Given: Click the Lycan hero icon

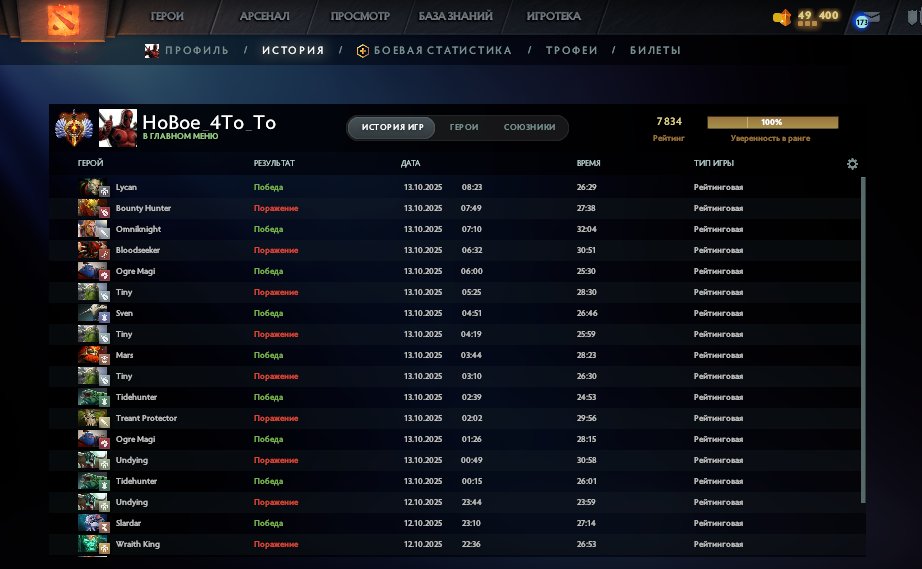Looking at the screenshot, I should pyautogui.click(x=92, y=187).
